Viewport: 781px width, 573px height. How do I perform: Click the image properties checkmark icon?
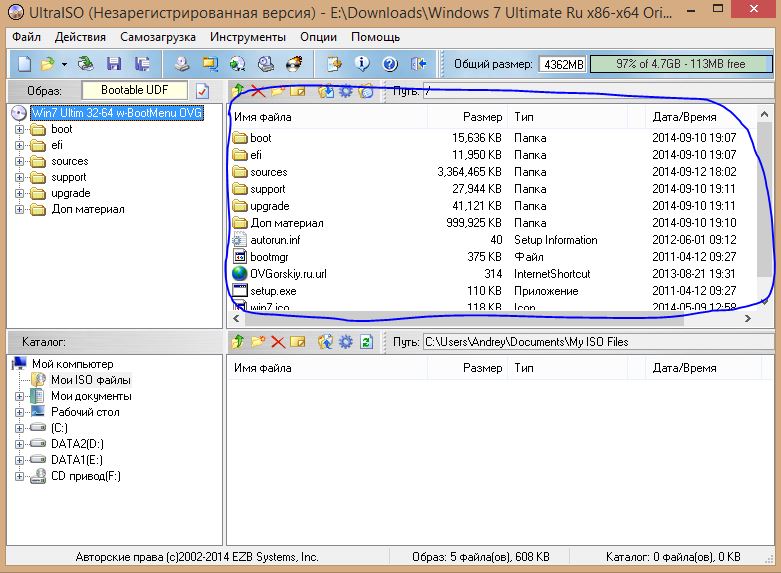[202, 91]
